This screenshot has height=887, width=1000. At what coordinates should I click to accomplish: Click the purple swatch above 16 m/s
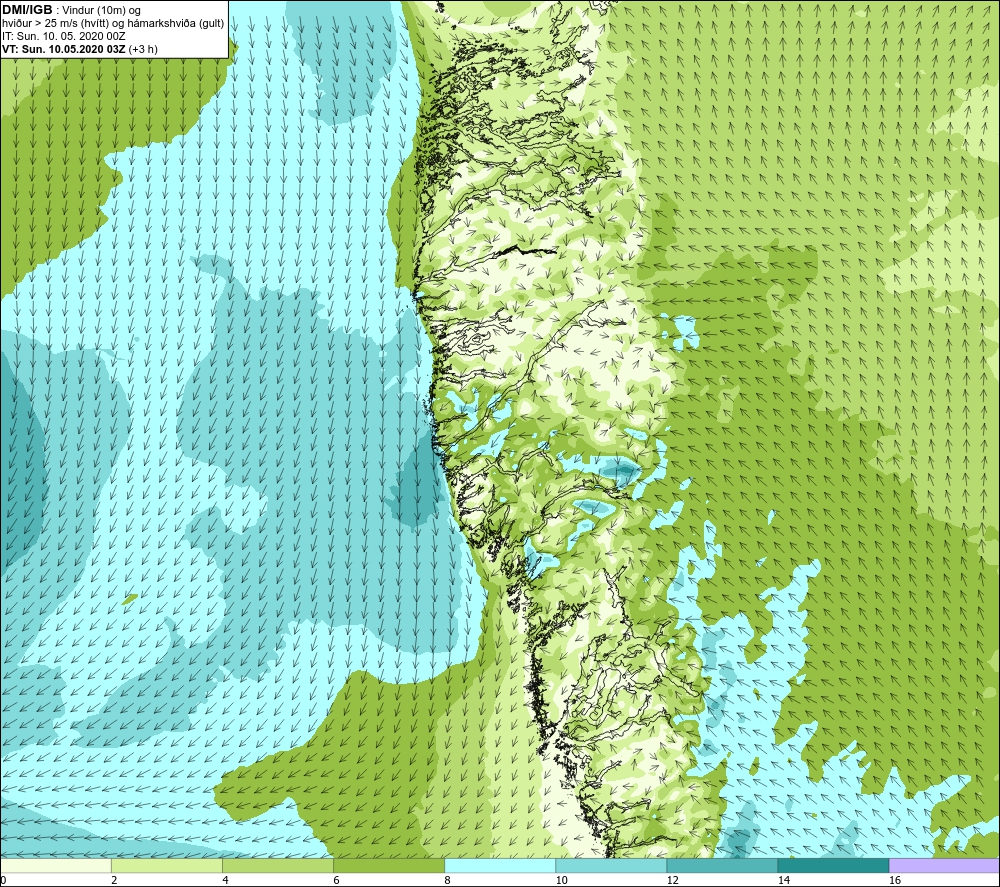coord(945,865)
